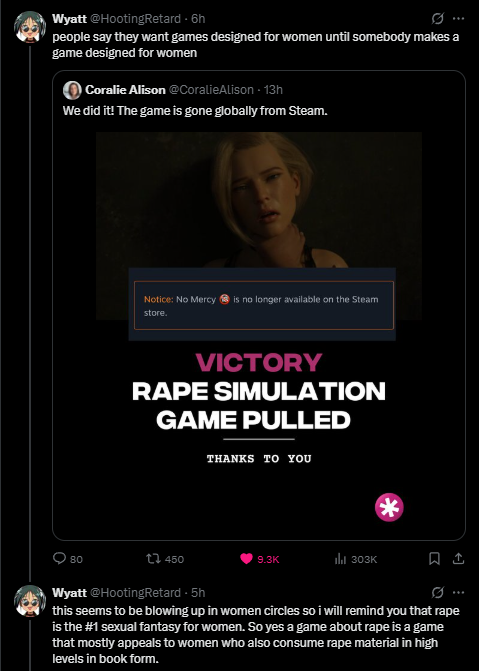Viewport: 479px width, 671px height.
Task: Open the pink asterisk logo in the image
Action: [x=389, y=507]
